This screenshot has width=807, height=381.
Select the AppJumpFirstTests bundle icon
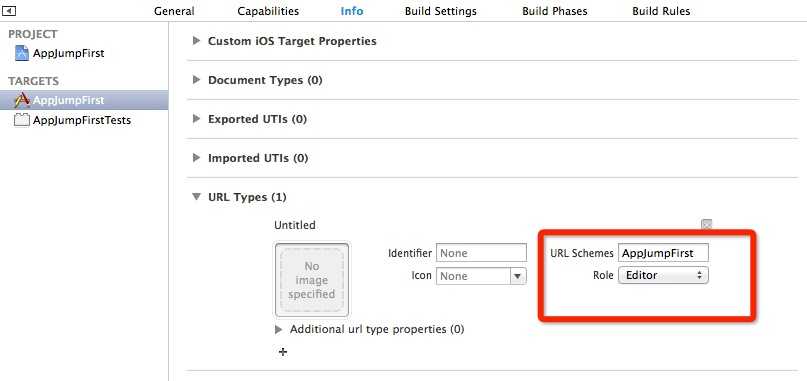(x=22, y=120)
